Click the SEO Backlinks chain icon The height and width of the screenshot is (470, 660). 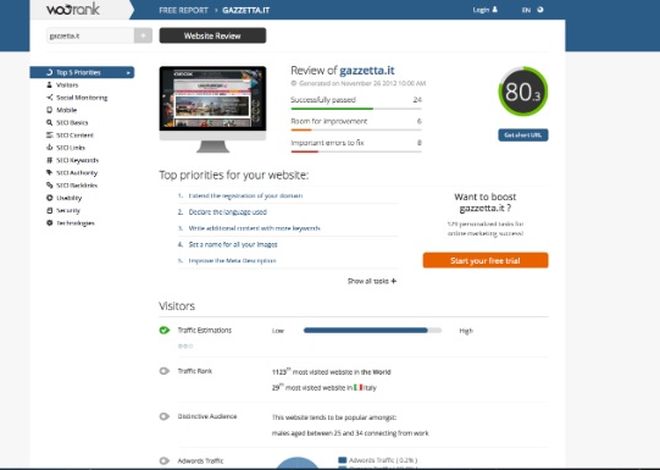(x=49, y=185)
